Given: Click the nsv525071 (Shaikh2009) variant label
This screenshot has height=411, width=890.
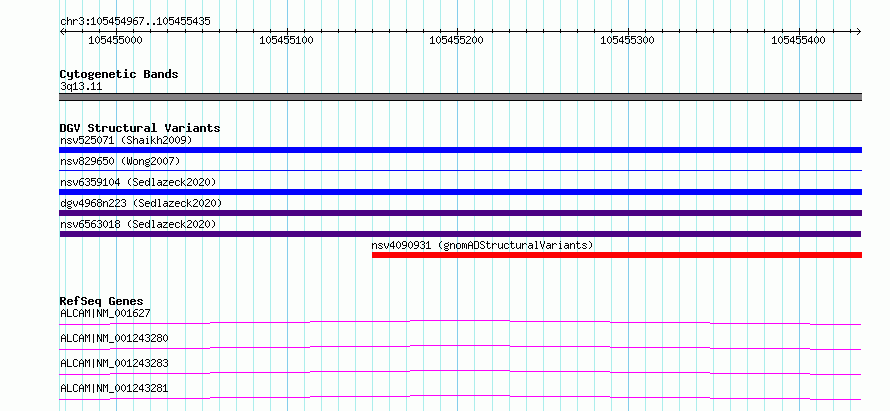Looking at the screenshot, I should 126,140.
